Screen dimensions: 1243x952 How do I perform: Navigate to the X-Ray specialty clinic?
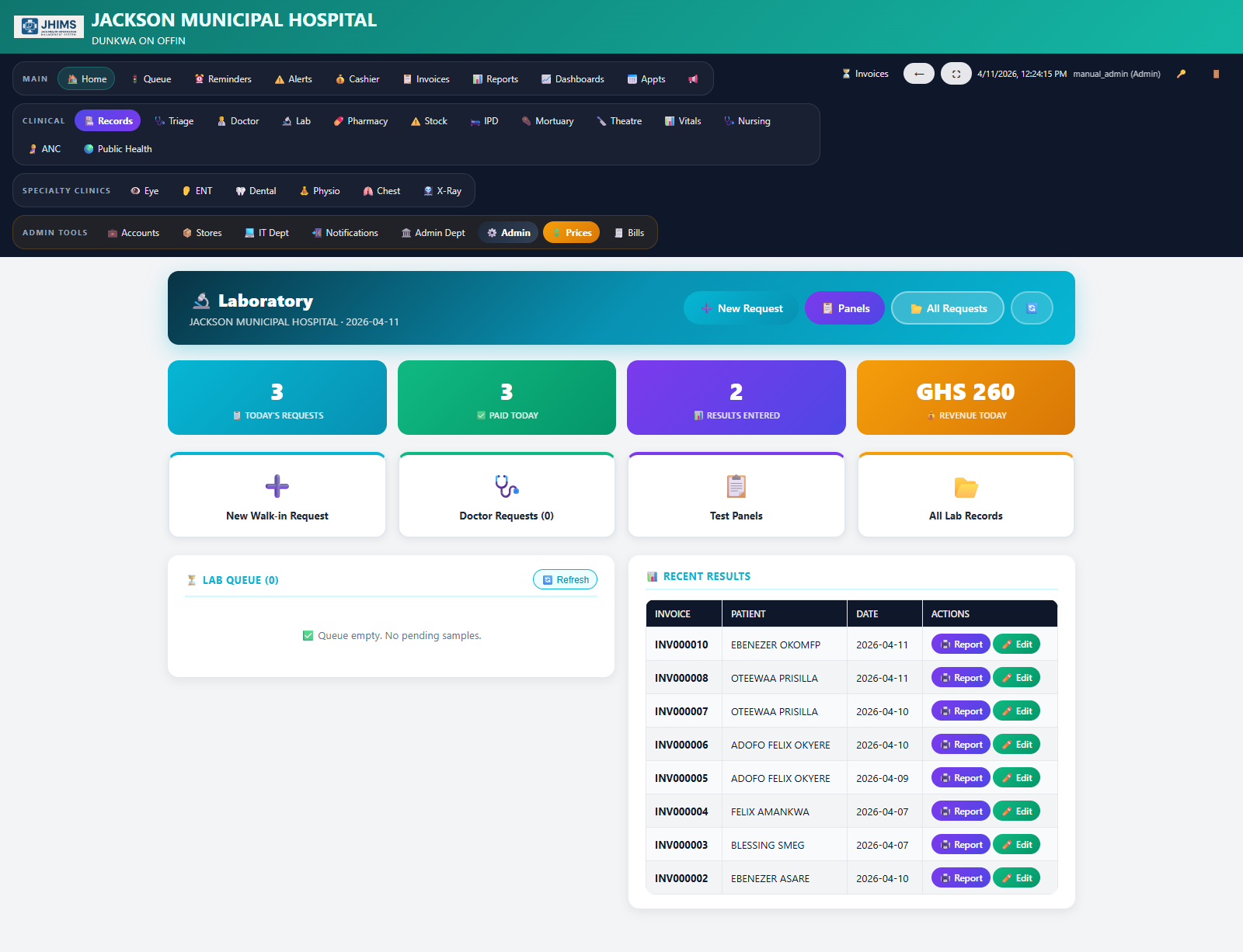click(x=443, y=190)
